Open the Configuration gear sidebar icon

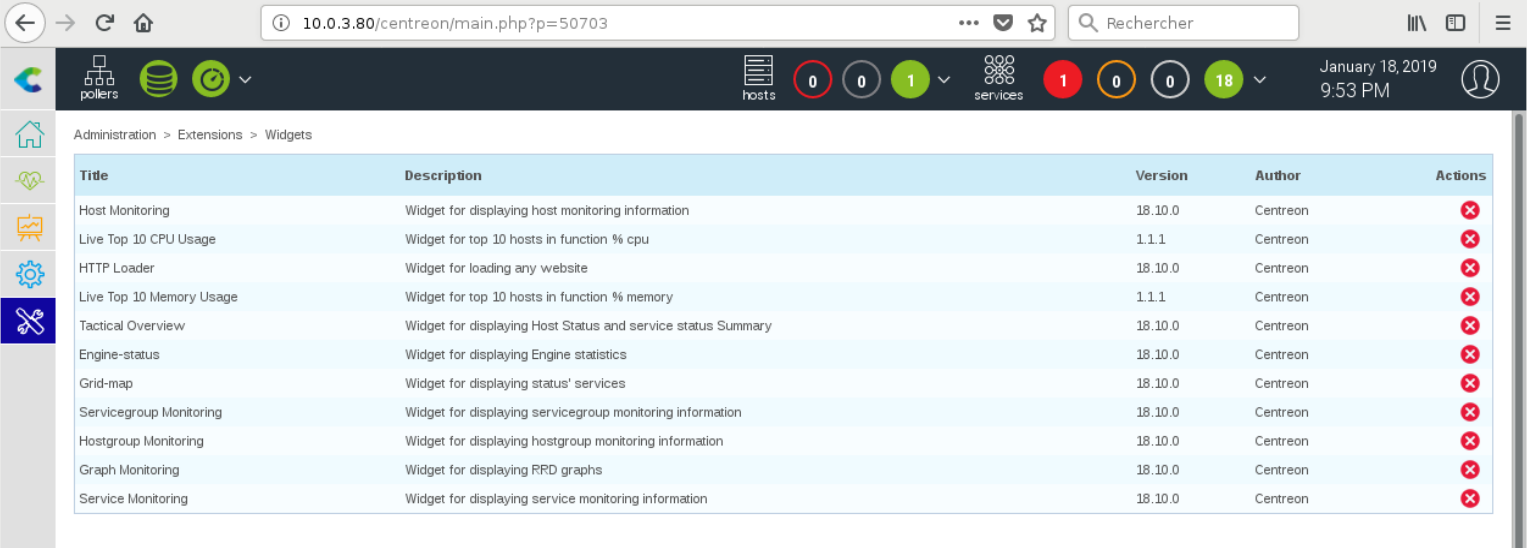tap(29, 273)
